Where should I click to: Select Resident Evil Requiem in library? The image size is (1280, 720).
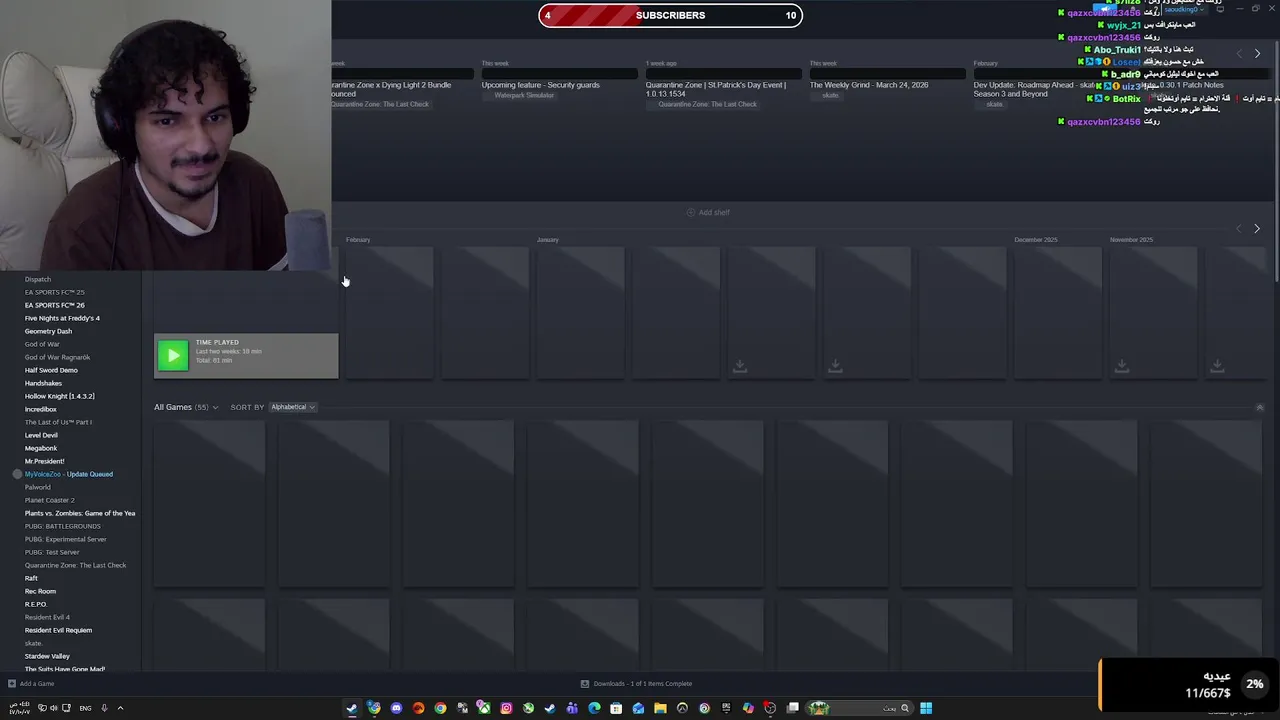click(x=58, y=630)
